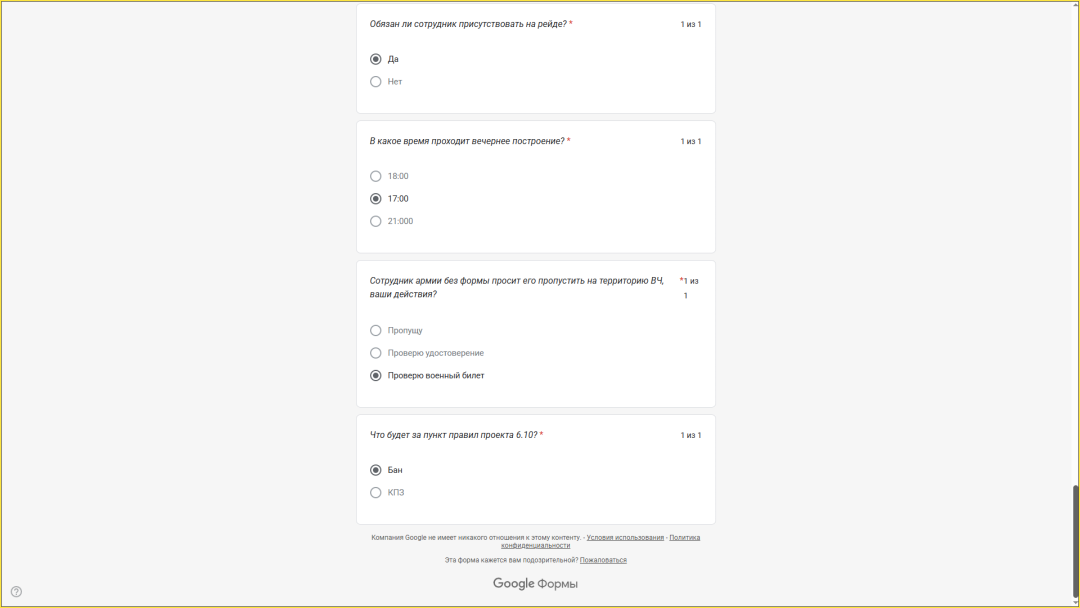Select the "Да" radio option
The width and height of the screenshot is (1080, 608).
tap(376, 59)
